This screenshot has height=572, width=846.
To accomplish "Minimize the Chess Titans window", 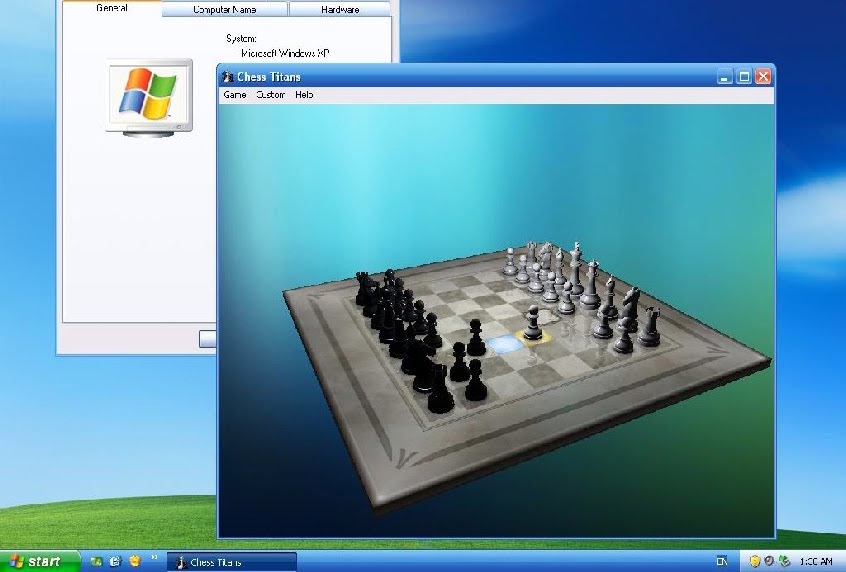I will point(725,77).
